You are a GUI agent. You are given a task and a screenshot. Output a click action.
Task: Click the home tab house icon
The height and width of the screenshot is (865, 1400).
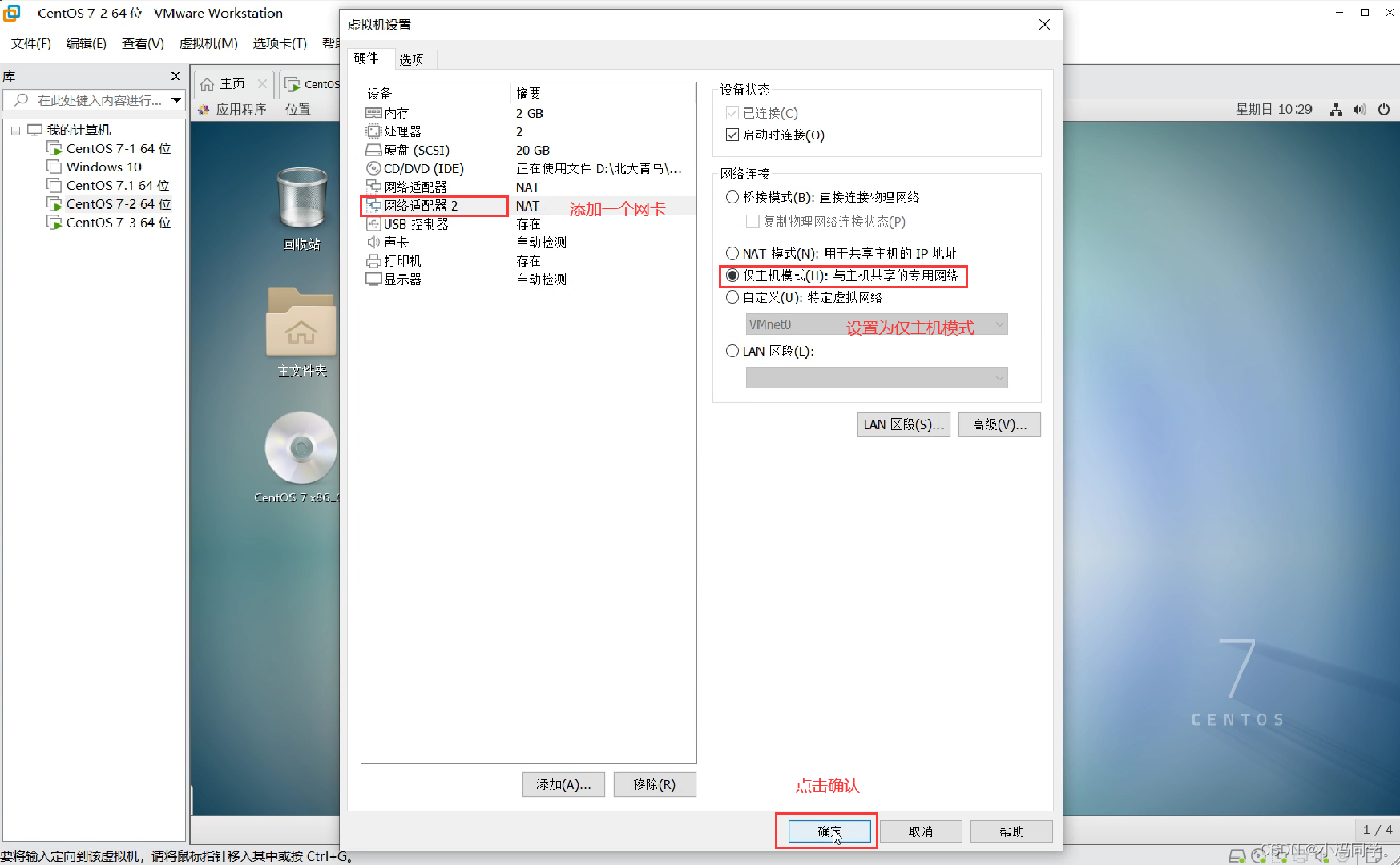pos(208,84)
